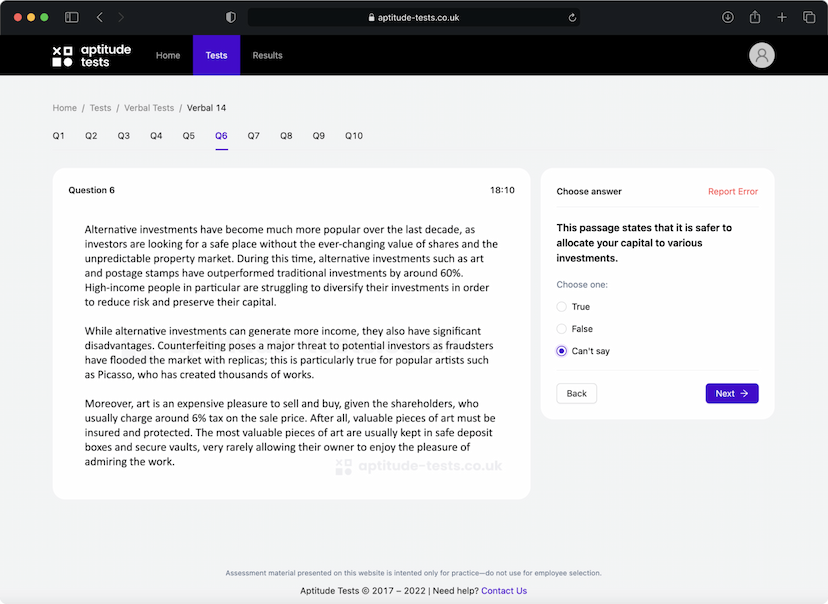
Task: Click the Share icon in the toolbar
Action: 755,17
